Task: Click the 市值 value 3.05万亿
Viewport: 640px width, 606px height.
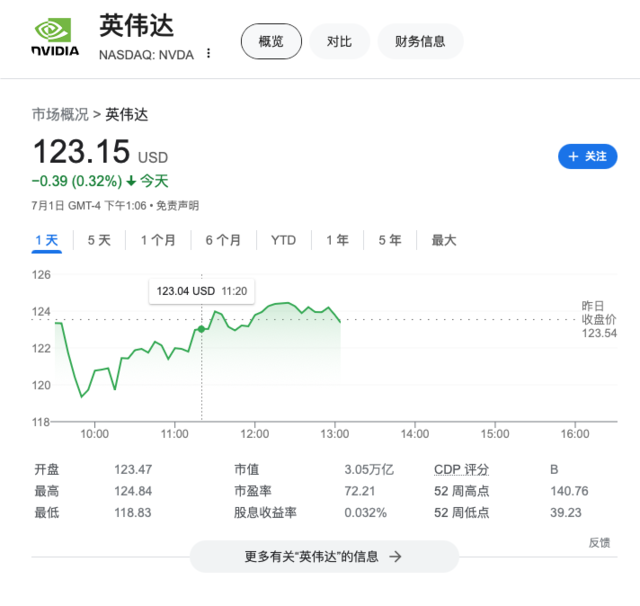Action: pos(369,470)
